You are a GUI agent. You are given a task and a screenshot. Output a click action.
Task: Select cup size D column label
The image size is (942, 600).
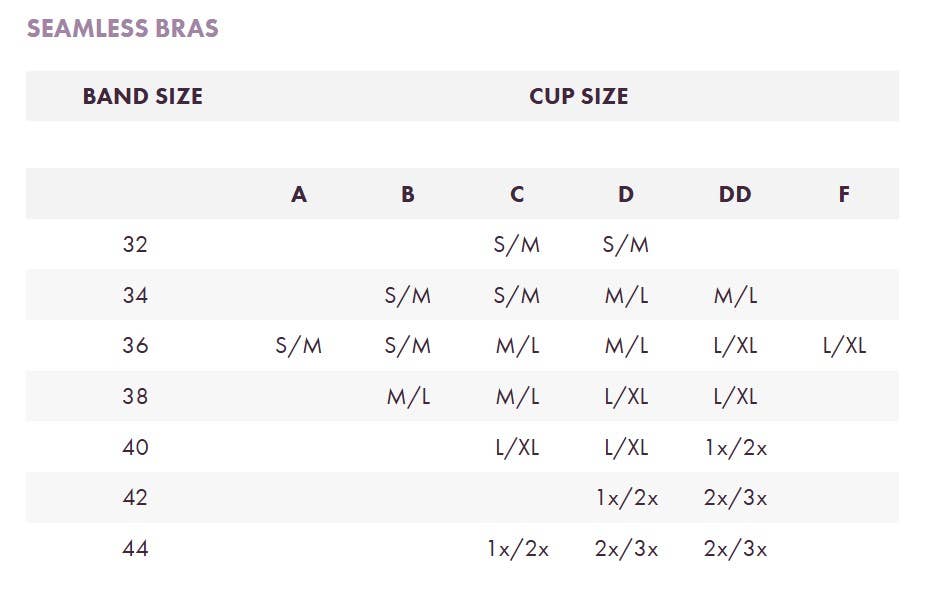[x=626, y=194]
